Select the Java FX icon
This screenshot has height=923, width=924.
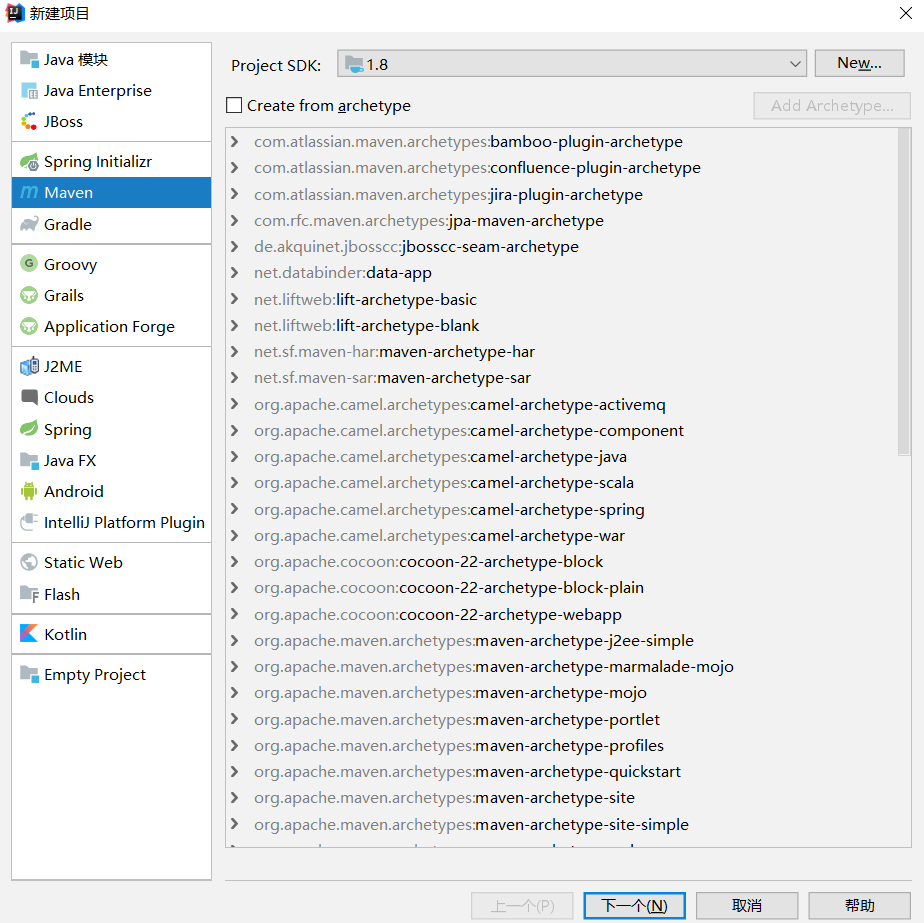[29, 460]
